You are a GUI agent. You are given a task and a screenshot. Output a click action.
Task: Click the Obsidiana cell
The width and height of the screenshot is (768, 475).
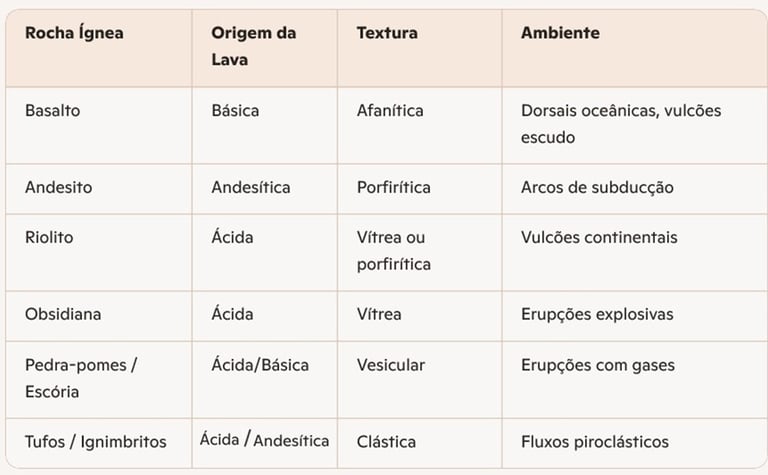pyautogui.click(x=63, y=314)
